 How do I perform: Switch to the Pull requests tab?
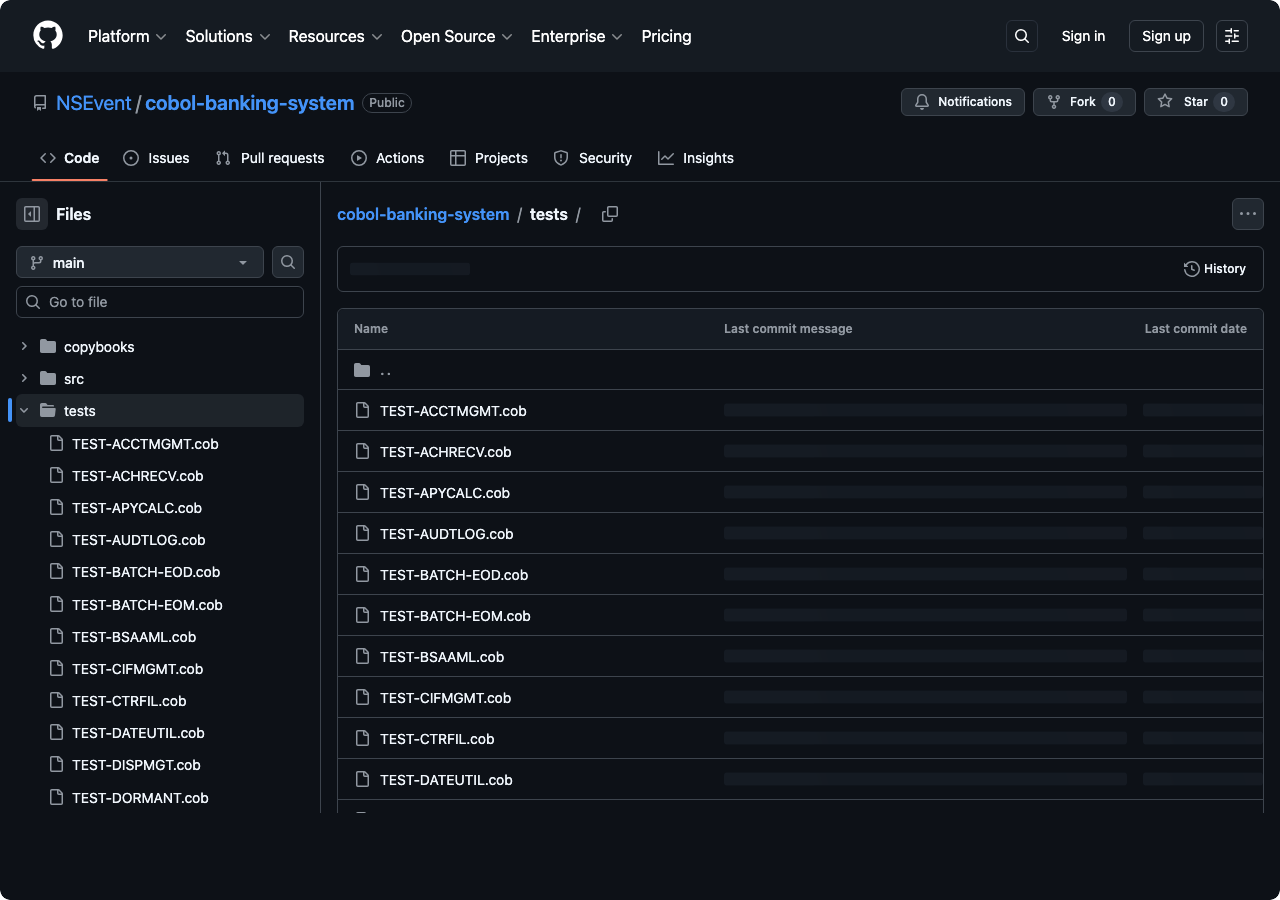tap(270, 158)
